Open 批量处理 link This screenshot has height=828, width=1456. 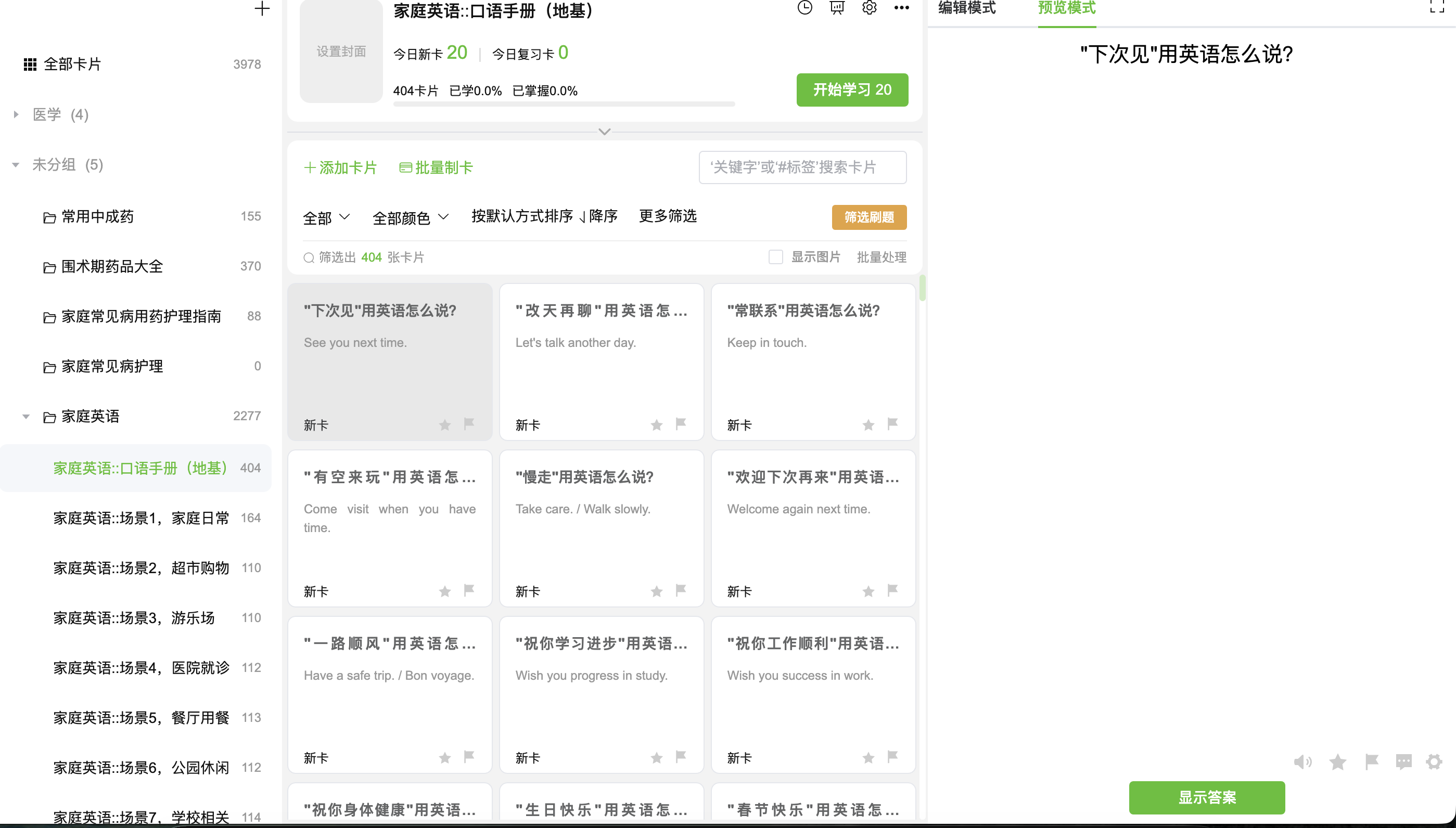[882, 257]
